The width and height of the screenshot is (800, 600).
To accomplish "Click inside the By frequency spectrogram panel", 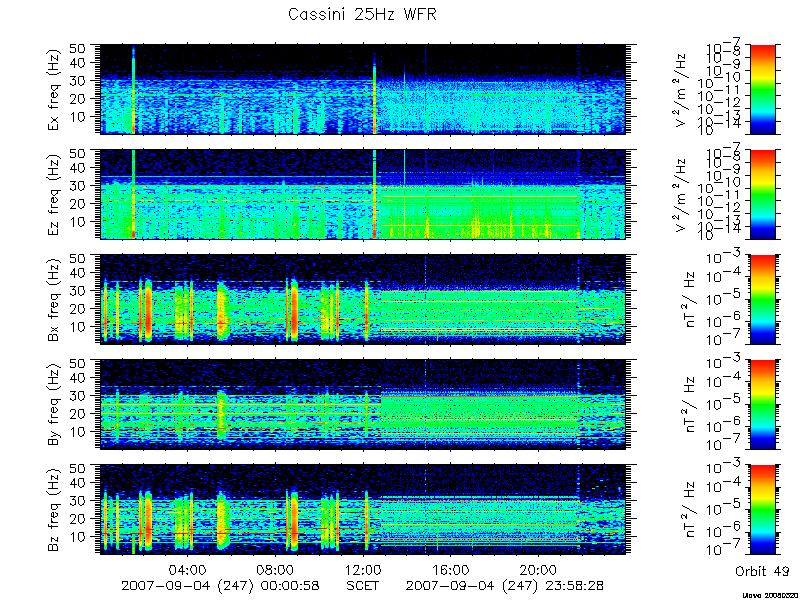I will 362,405.
